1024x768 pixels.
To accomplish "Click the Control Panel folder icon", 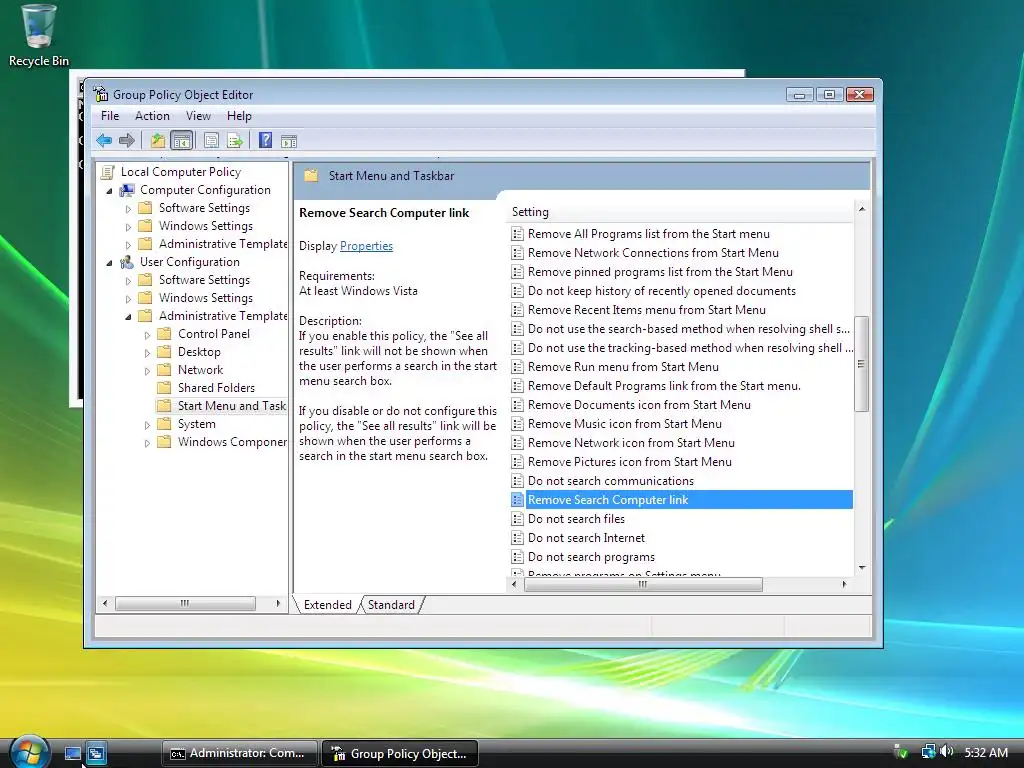I will [x=165, y=334].
